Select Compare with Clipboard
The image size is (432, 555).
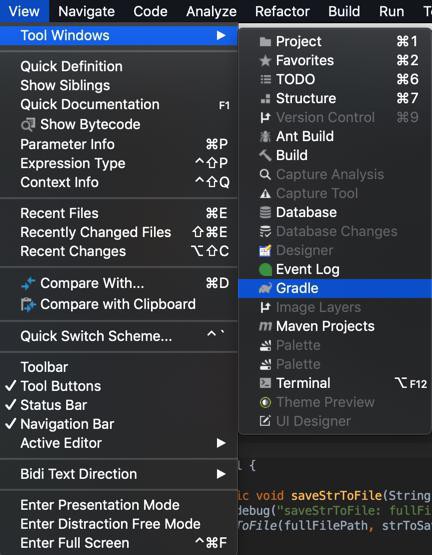coord(119,304)
